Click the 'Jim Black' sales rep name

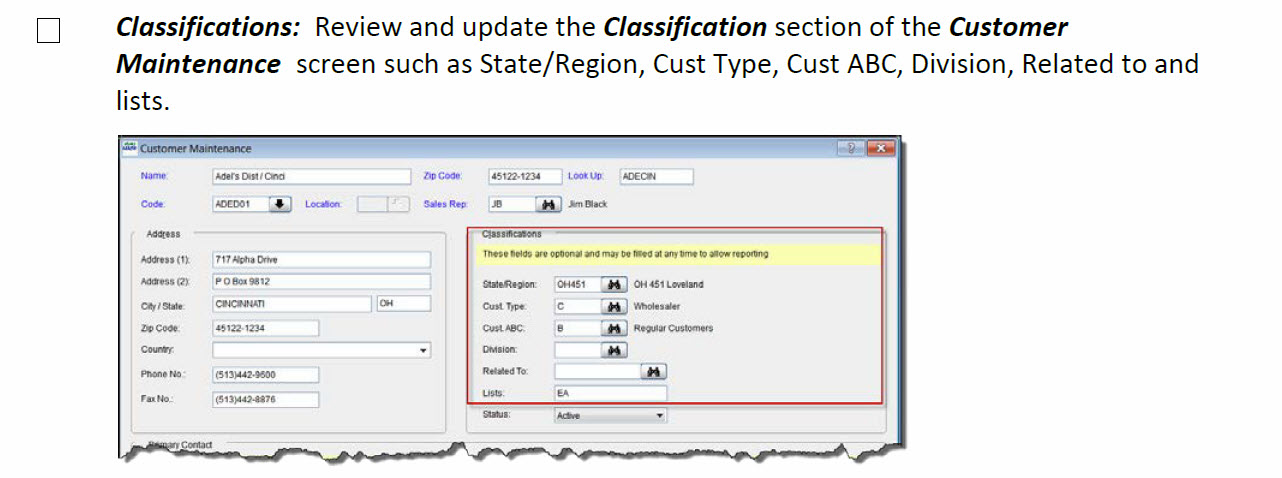coord(587,204)
